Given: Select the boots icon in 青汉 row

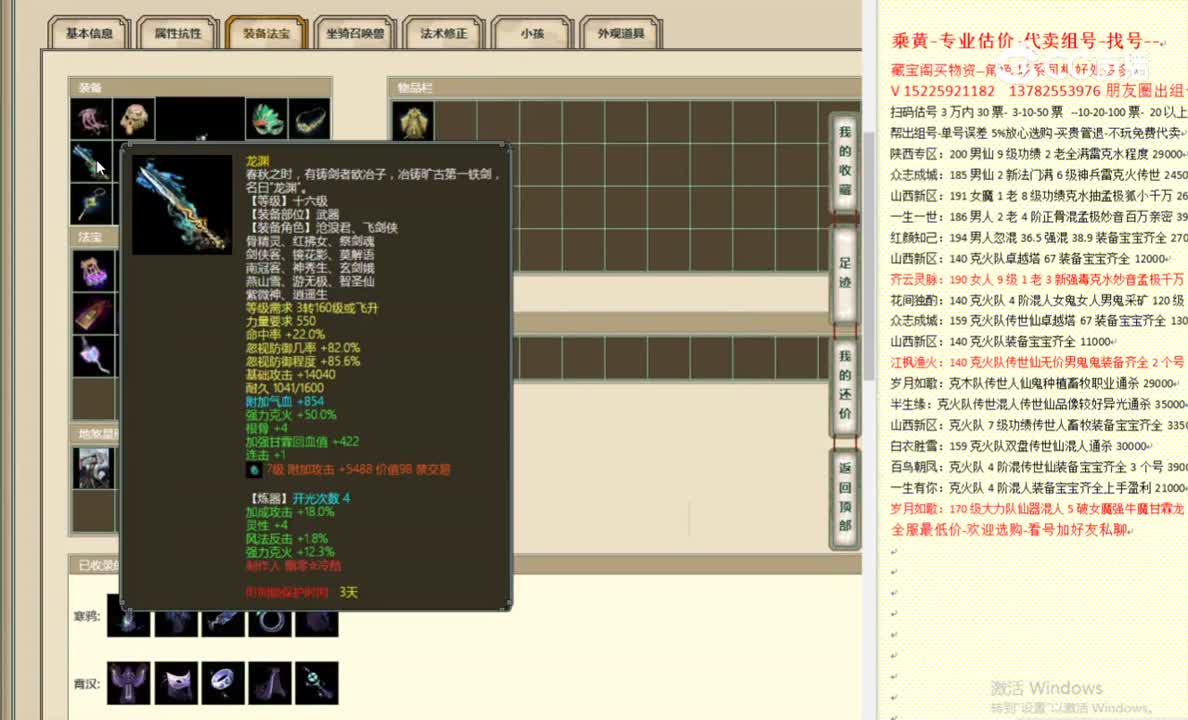Looking at the screenshot, I should 270,683.
